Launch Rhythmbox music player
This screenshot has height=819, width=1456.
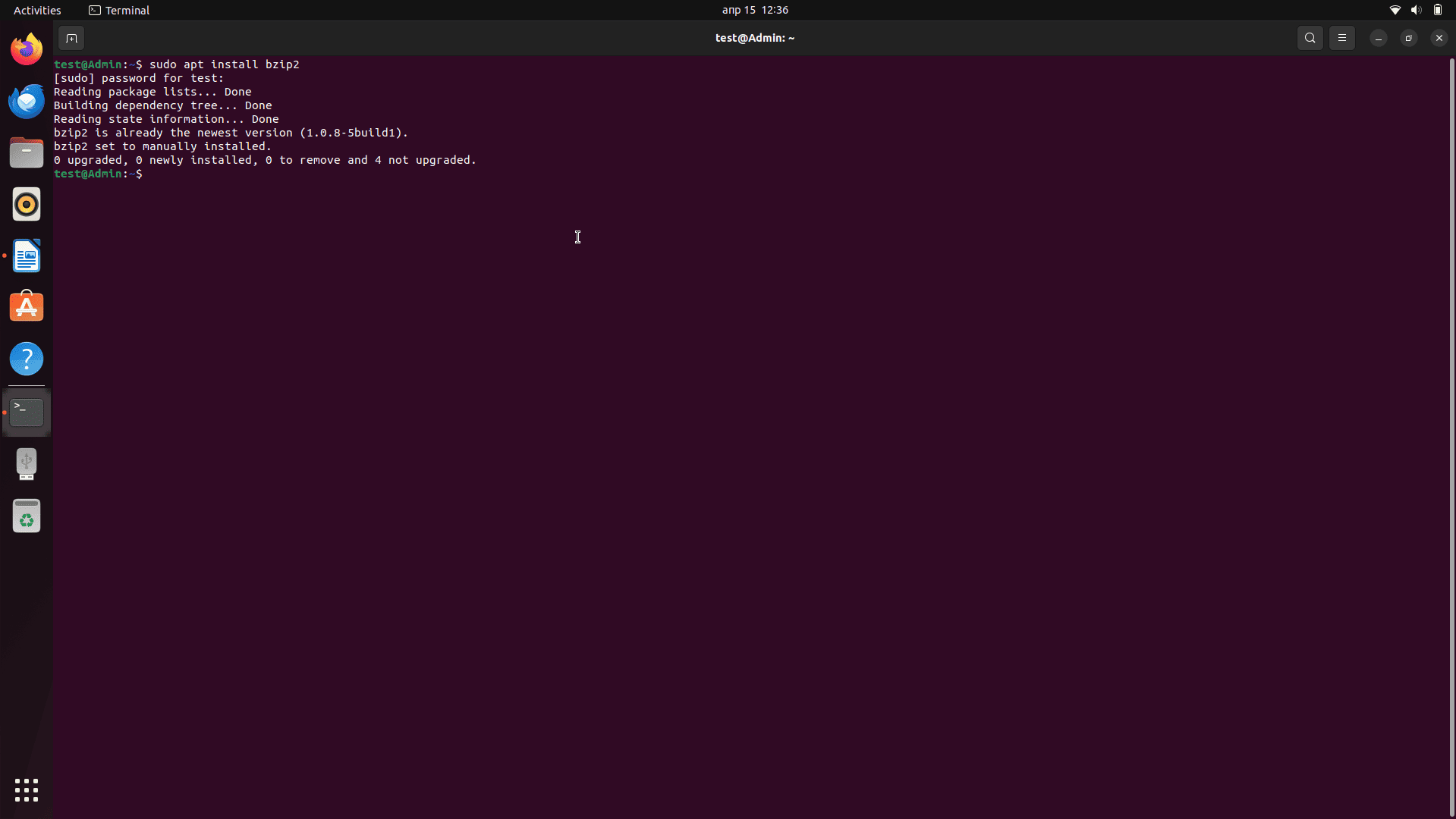tap(27, 205)
